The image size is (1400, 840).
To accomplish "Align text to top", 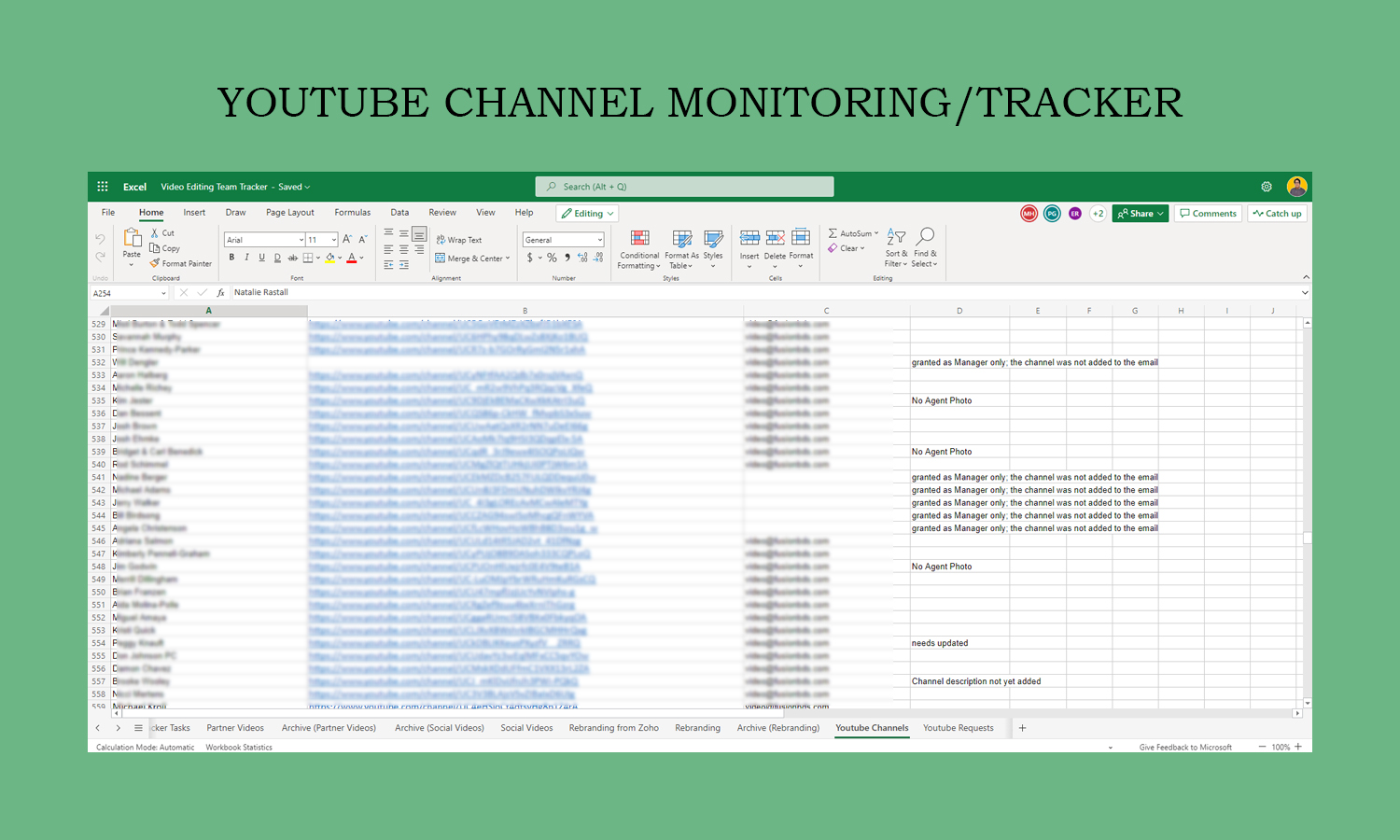I will coord(388,233).
